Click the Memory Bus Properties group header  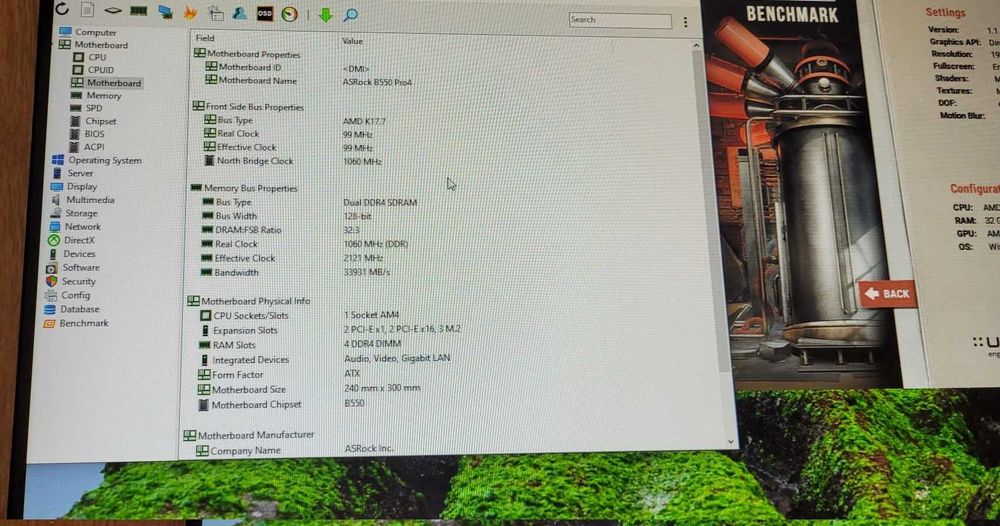point(244,188)
